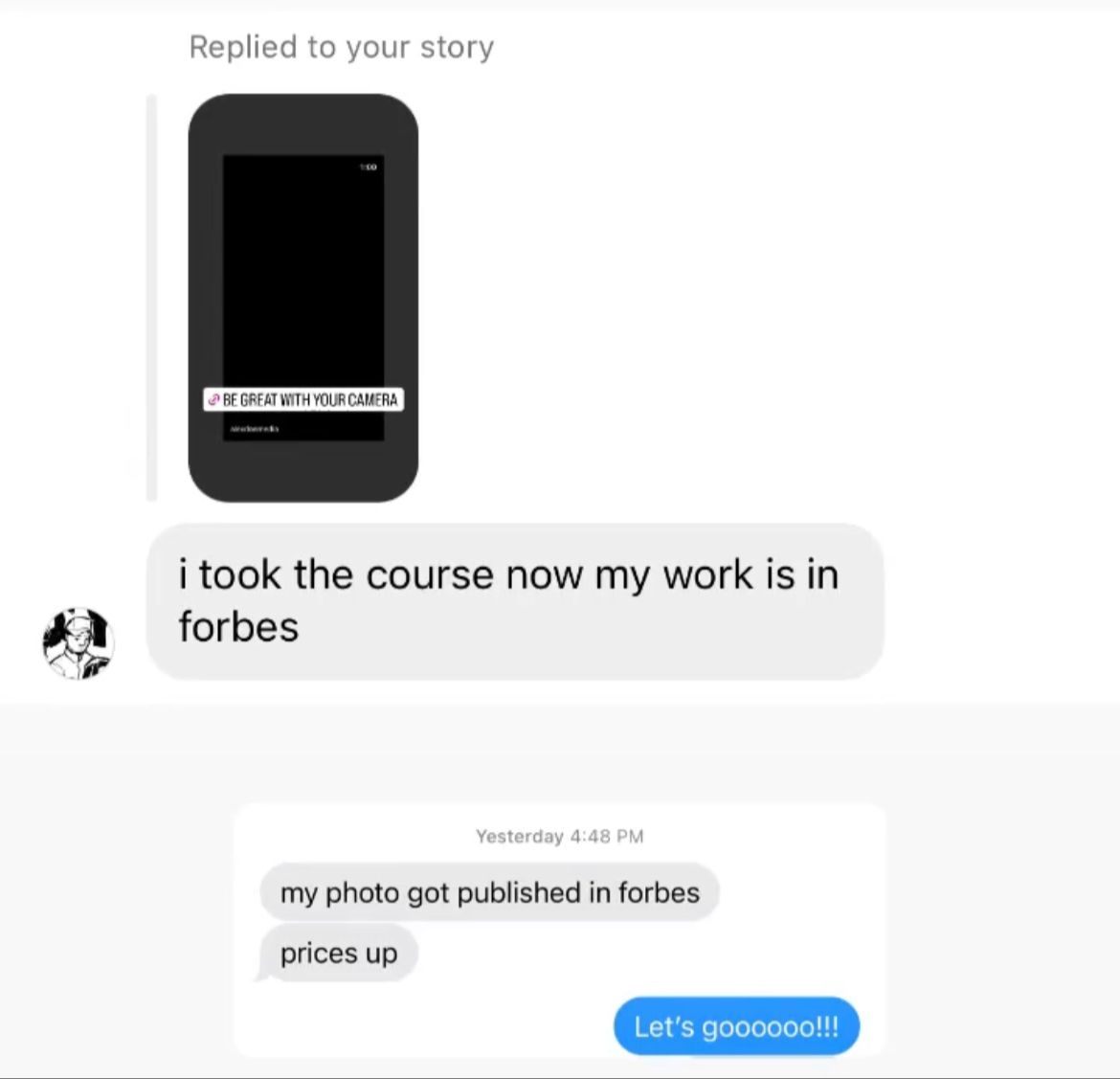Image resolution: width=1120 pixels, height=1079 pixels.
Task: Click the word "forbes" in large message
Action: tap(238, 627)
